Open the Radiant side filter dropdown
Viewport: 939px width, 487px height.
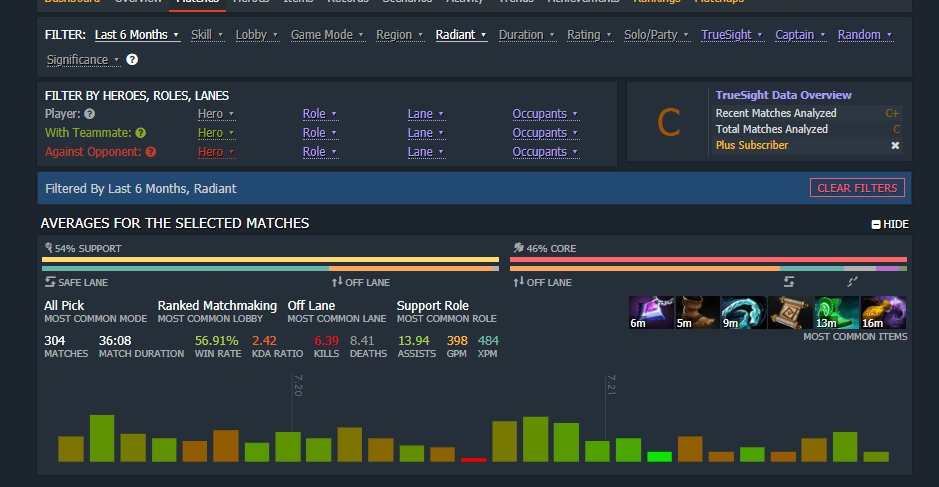click(x=461, y=35)
